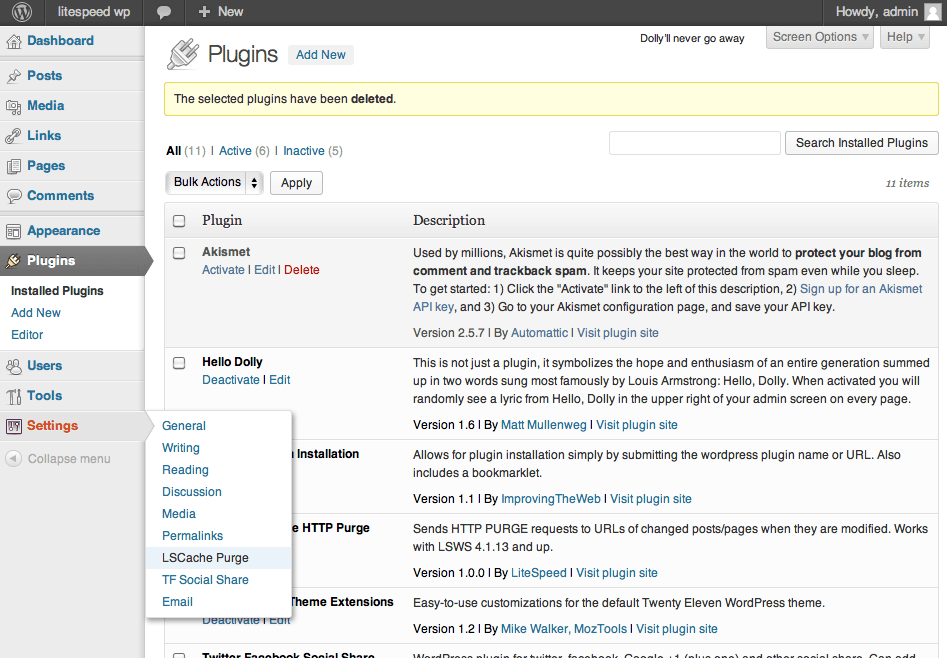Viewport: 947px width, 658px height.
Task: Activate the Akismet plugin
Action: pyautogui.click(x=223, y=270)
